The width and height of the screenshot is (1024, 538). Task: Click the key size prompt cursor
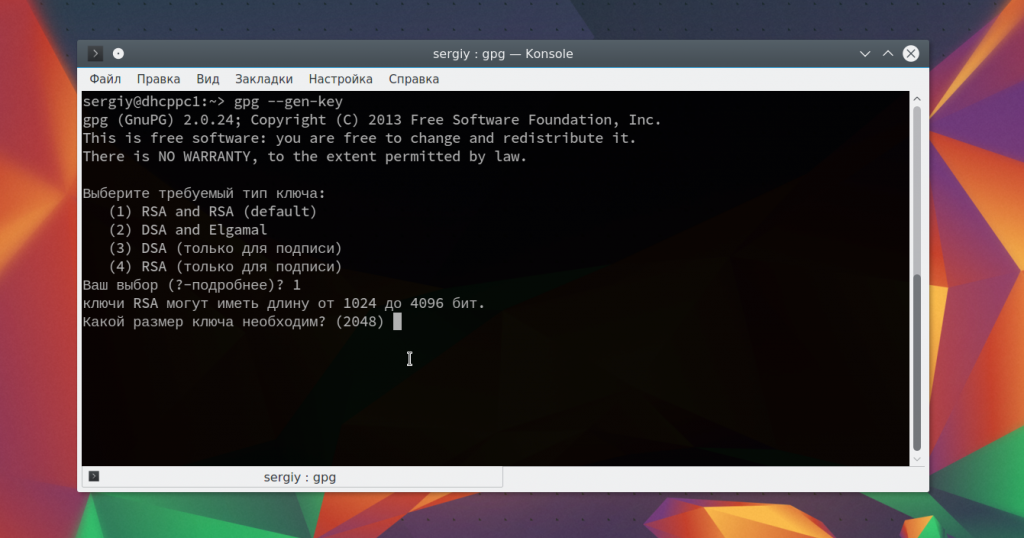(x=397, y=321)
